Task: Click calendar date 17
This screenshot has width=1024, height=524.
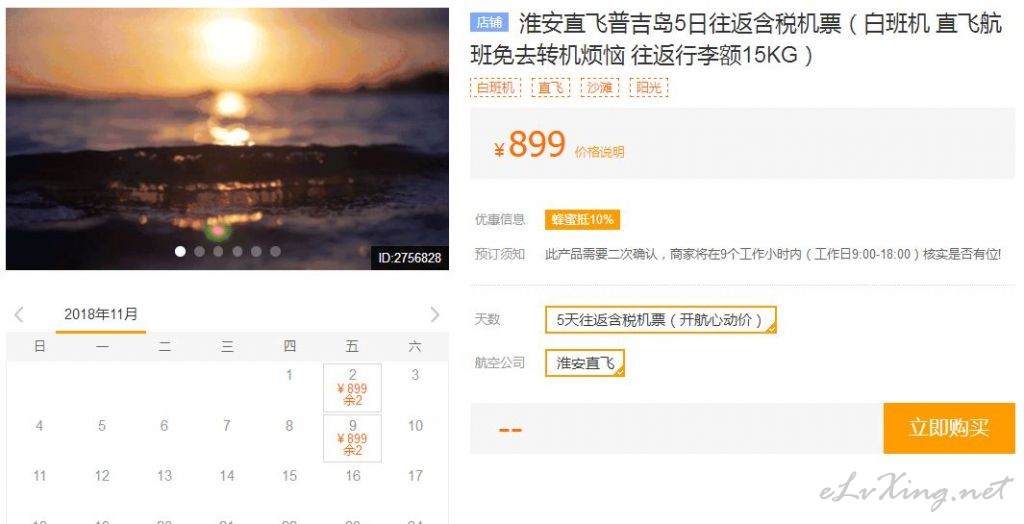Action: pos(415,476)
